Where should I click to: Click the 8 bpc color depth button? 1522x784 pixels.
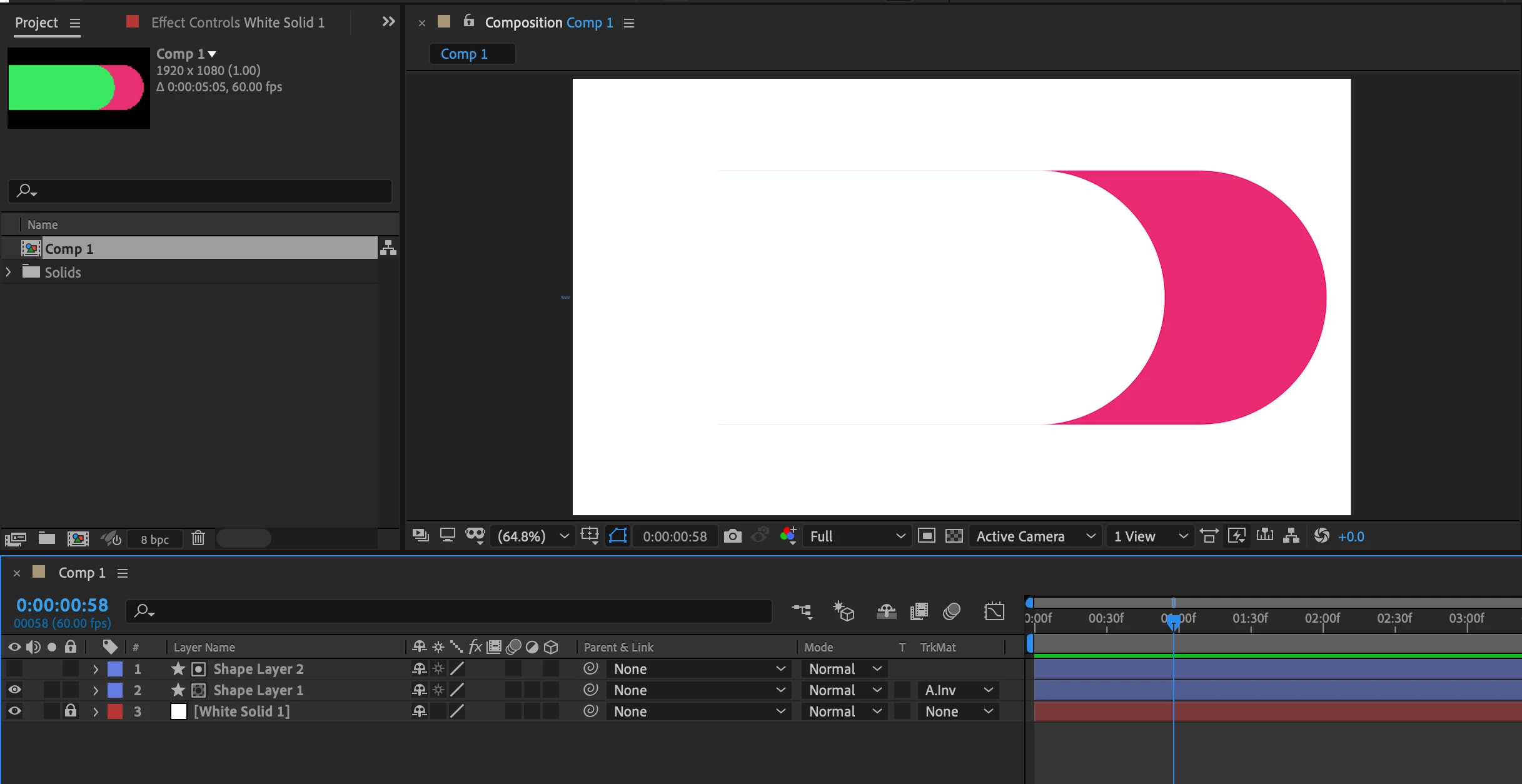[154, 540]
